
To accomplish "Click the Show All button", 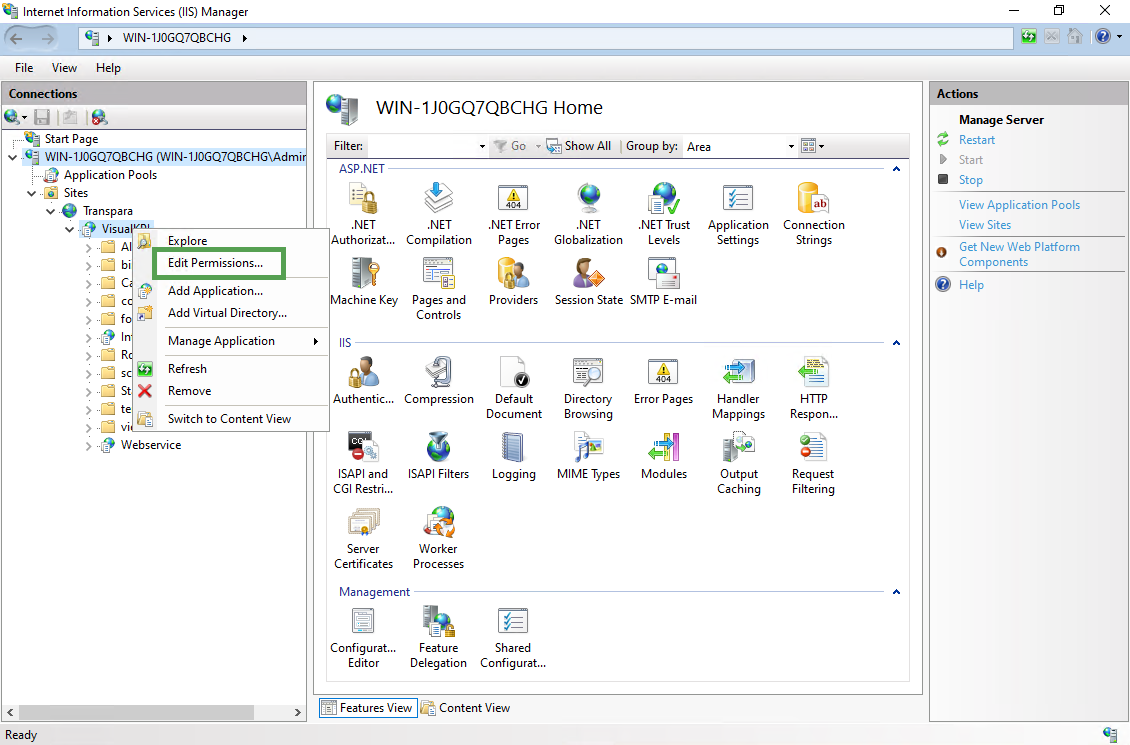I will click(579, 146).
